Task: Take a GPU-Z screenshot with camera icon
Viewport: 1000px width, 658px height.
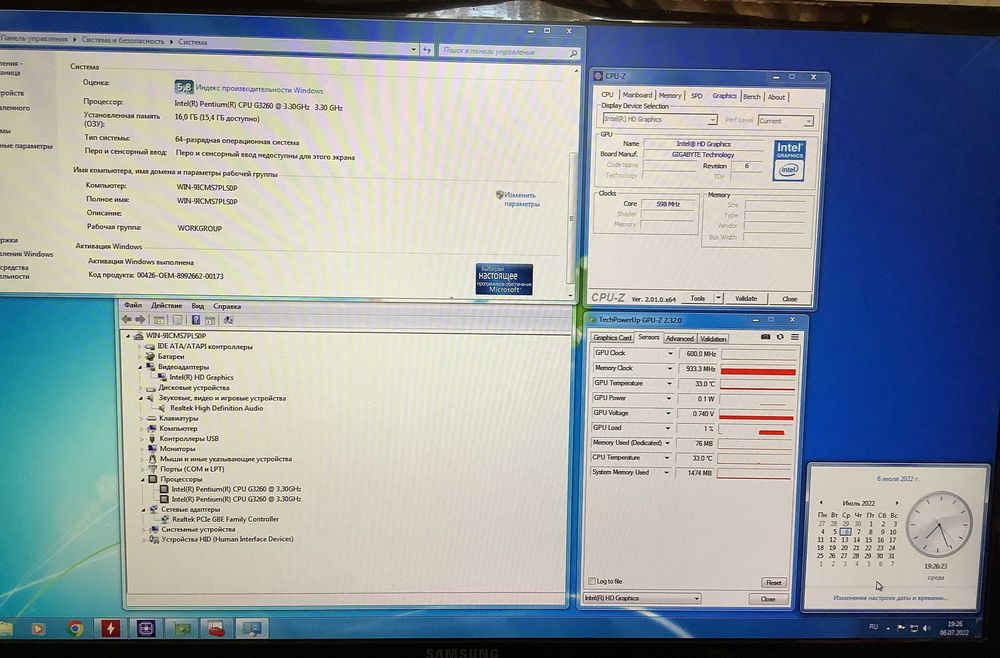Action: coord(765,337)
